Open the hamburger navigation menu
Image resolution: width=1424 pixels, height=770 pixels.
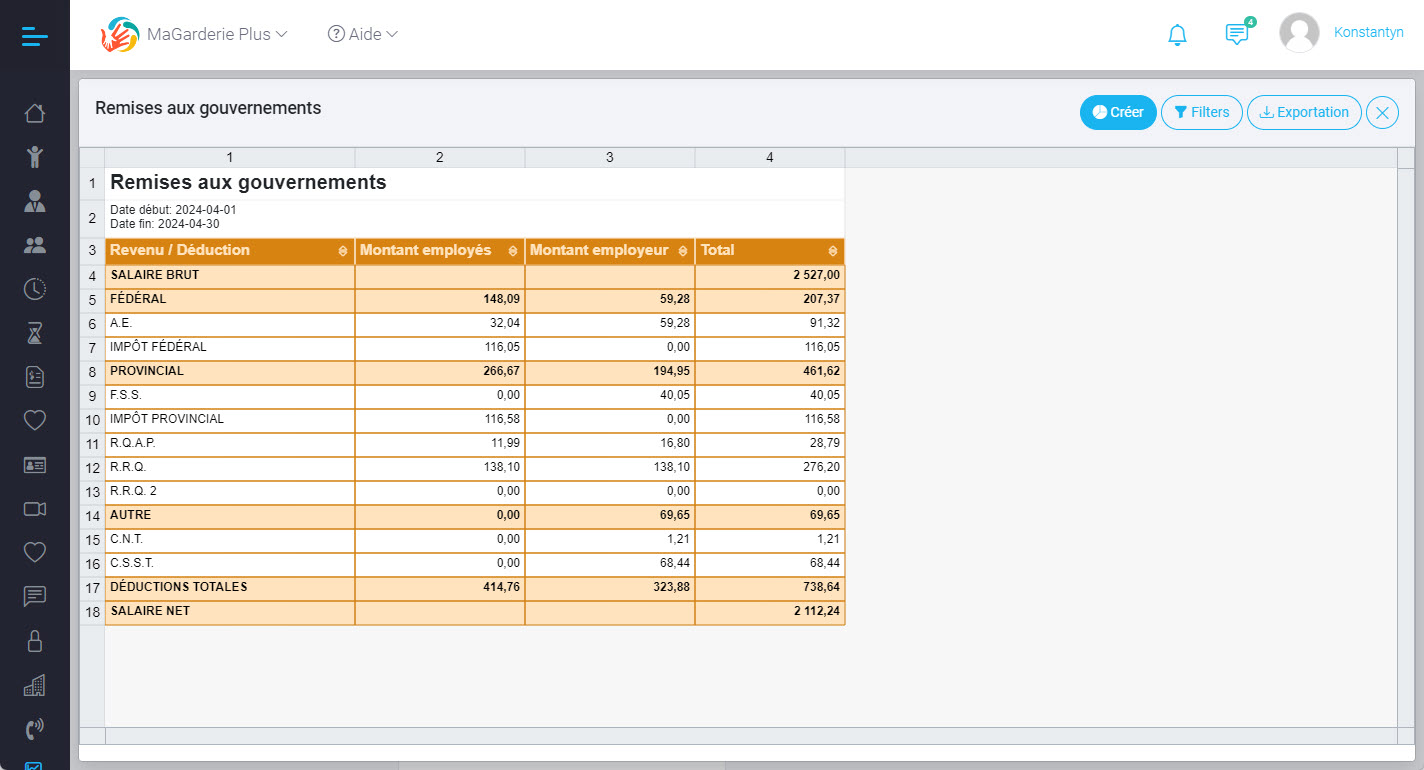33,35
